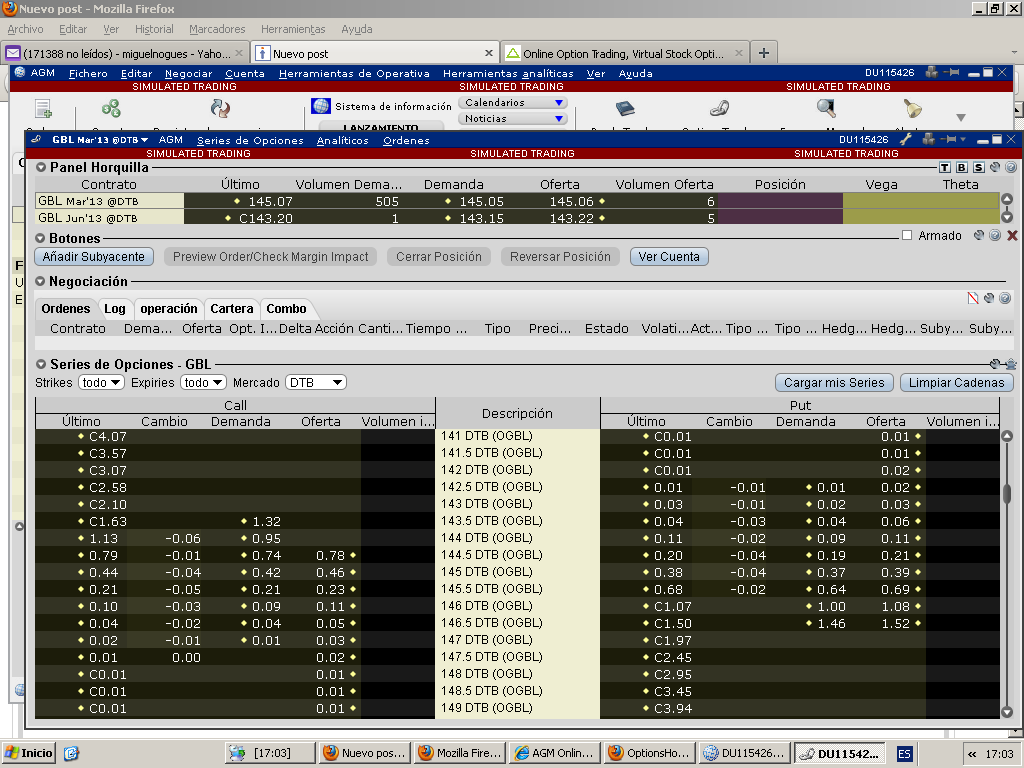
Task: Click the bell alert toolbar icon
Action: pos(912,108)
